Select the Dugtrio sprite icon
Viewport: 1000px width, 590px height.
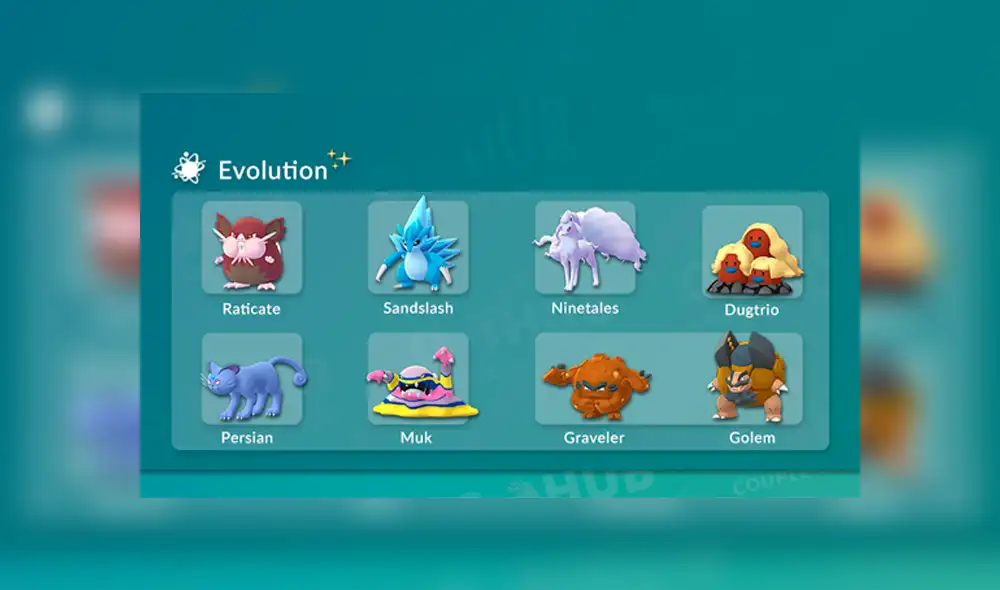[752, 250]
